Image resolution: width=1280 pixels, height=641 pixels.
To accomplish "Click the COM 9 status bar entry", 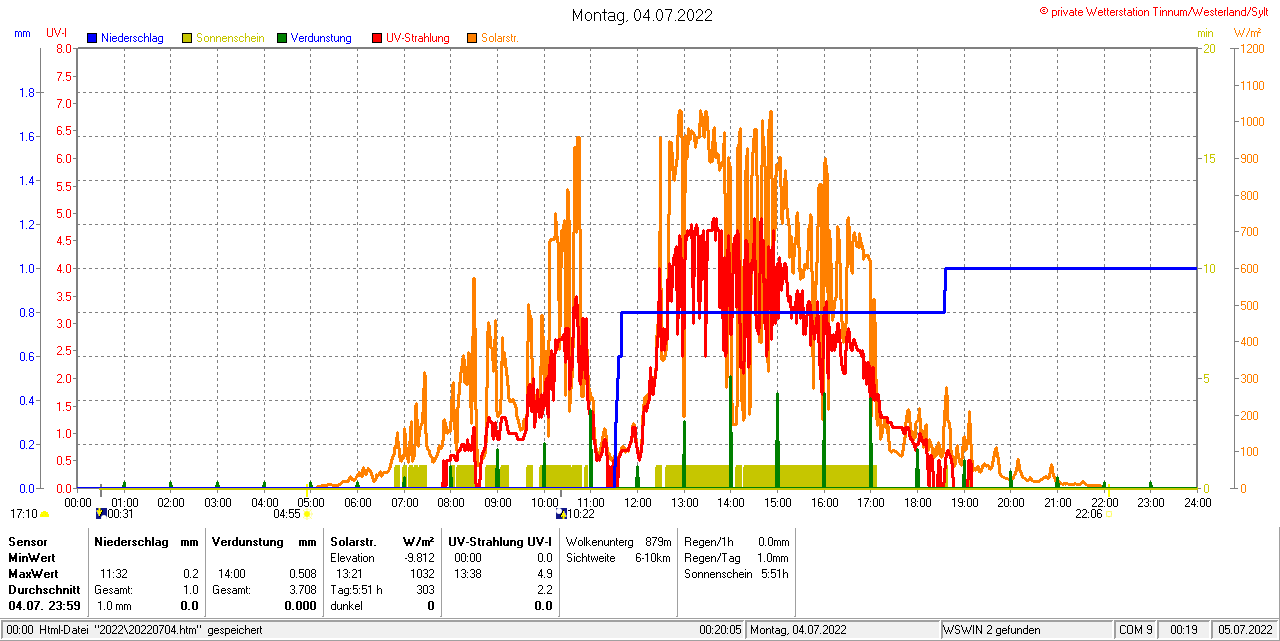I will coord(1136,630).
